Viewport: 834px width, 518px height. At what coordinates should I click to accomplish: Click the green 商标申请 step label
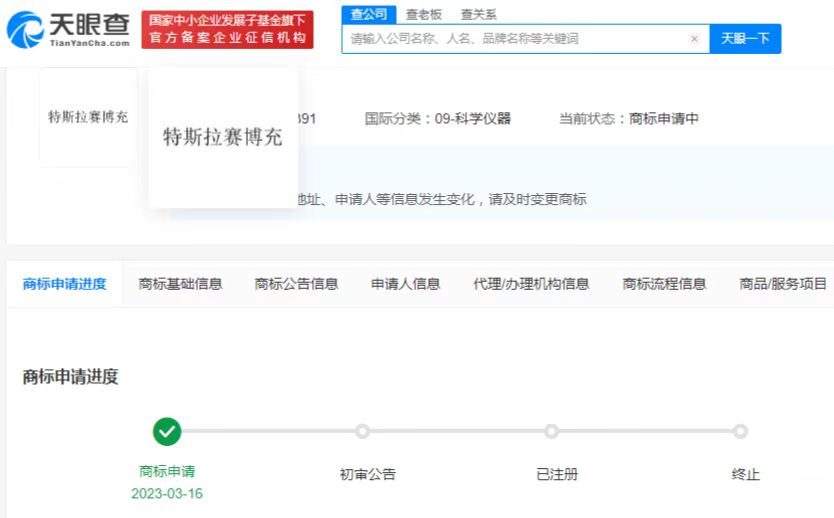pyautogui.click(x=167, y=471)
